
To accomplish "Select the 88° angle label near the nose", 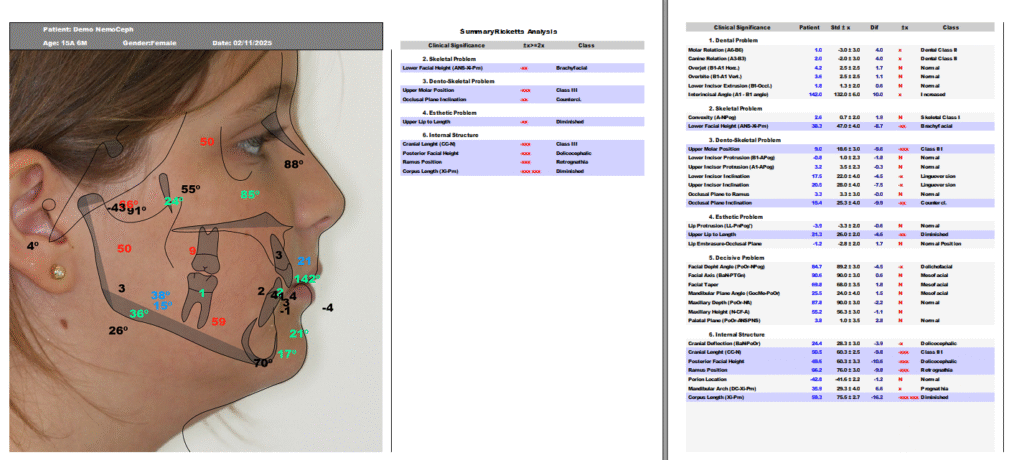I will coord(293,164).
